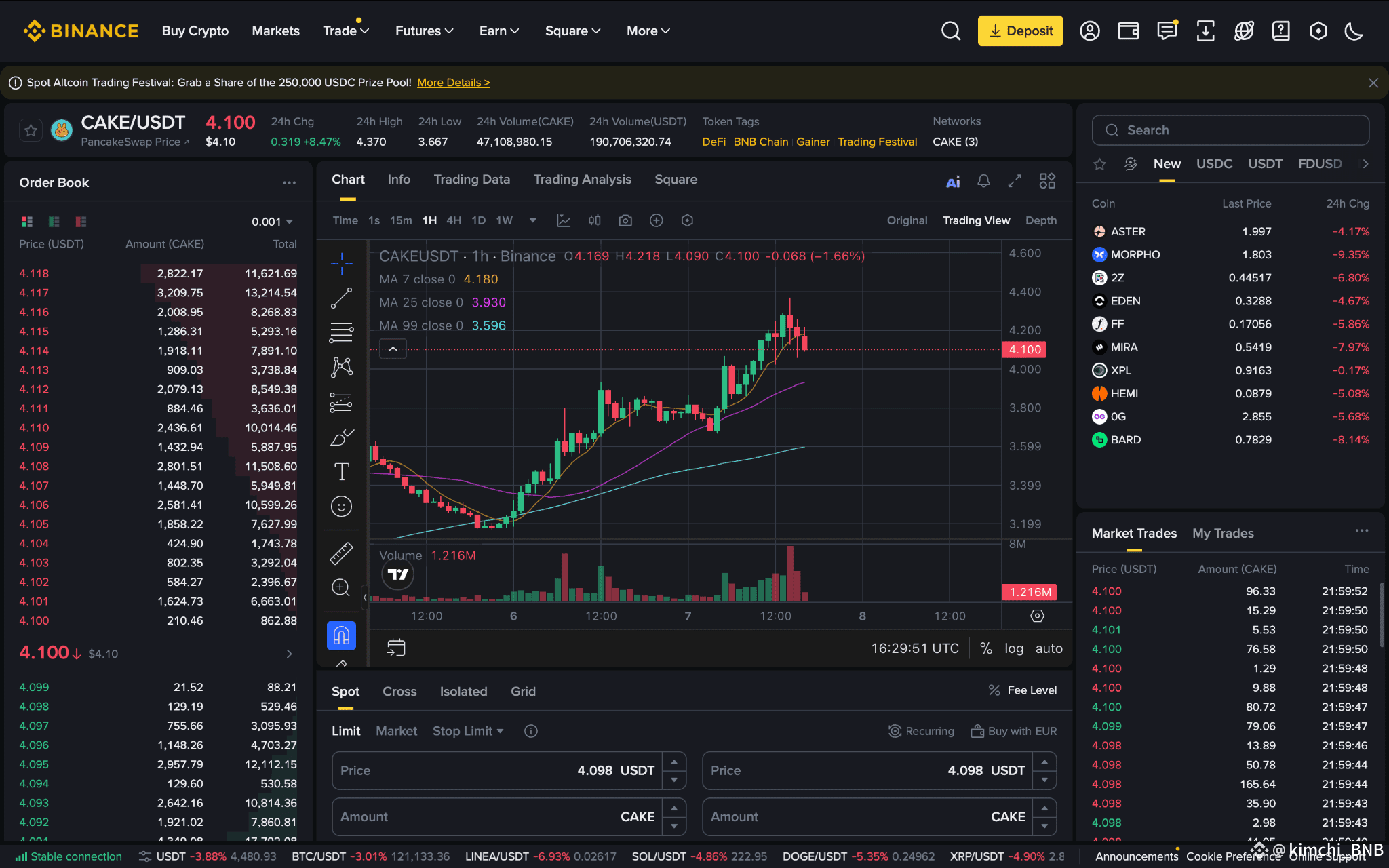This screenshot has width=1389, height=868.
Task: Select the trend line drawing tool
Action: click(341, 298)
